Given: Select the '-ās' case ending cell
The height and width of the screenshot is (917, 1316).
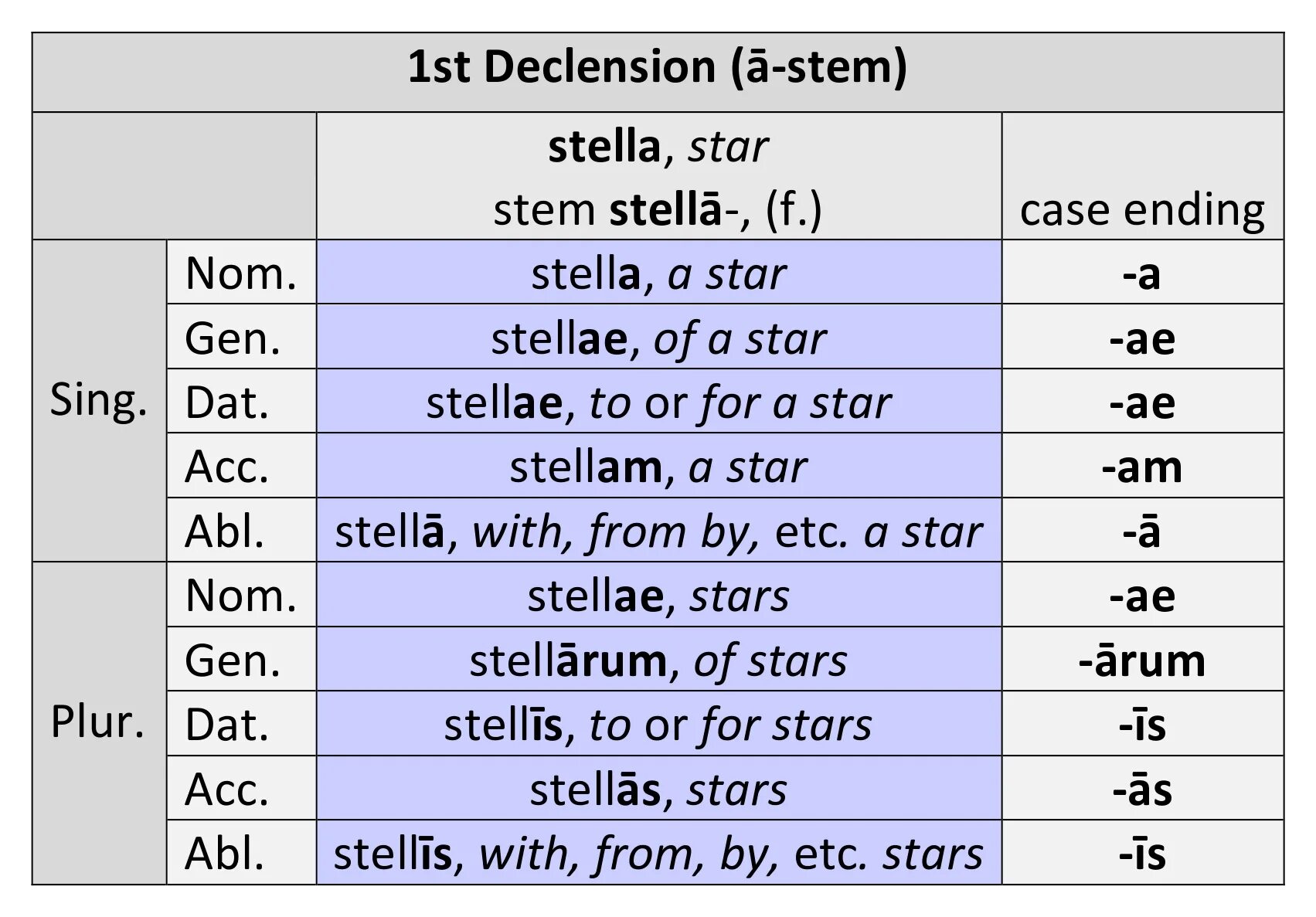Looking at the screenshot, I should point(1142,790).
